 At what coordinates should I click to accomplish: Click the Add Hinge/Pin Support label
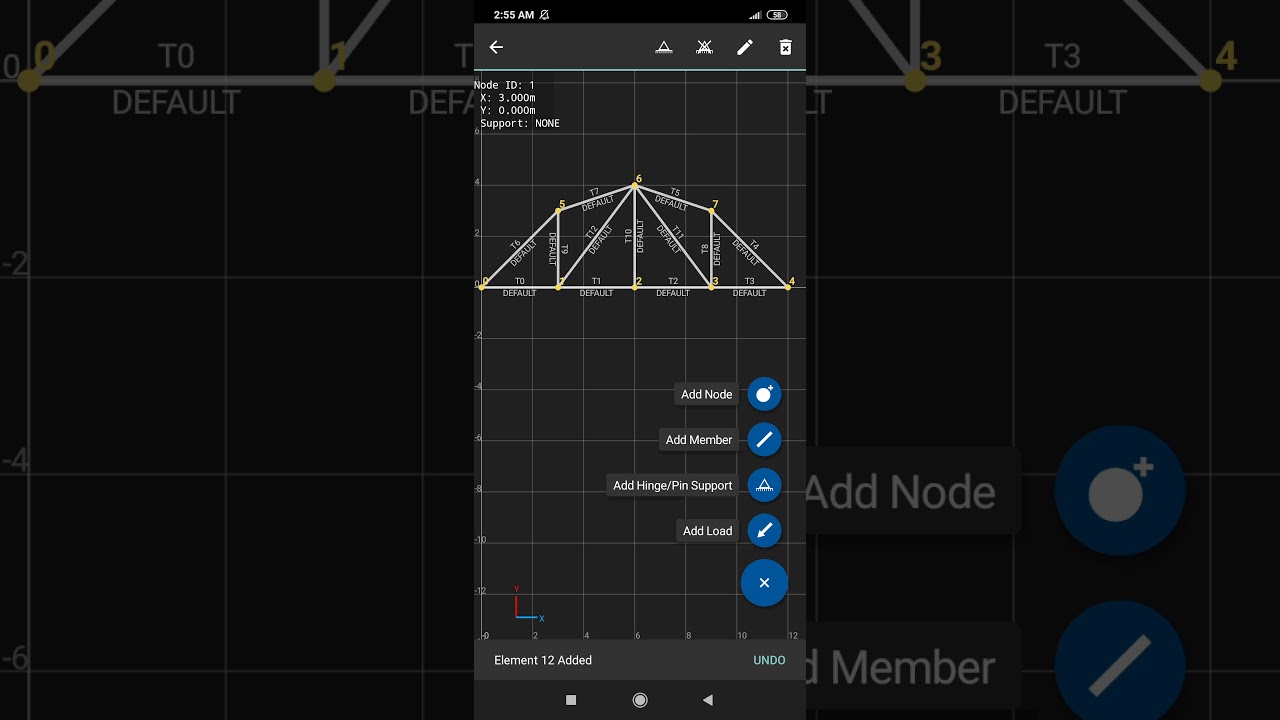672,485
